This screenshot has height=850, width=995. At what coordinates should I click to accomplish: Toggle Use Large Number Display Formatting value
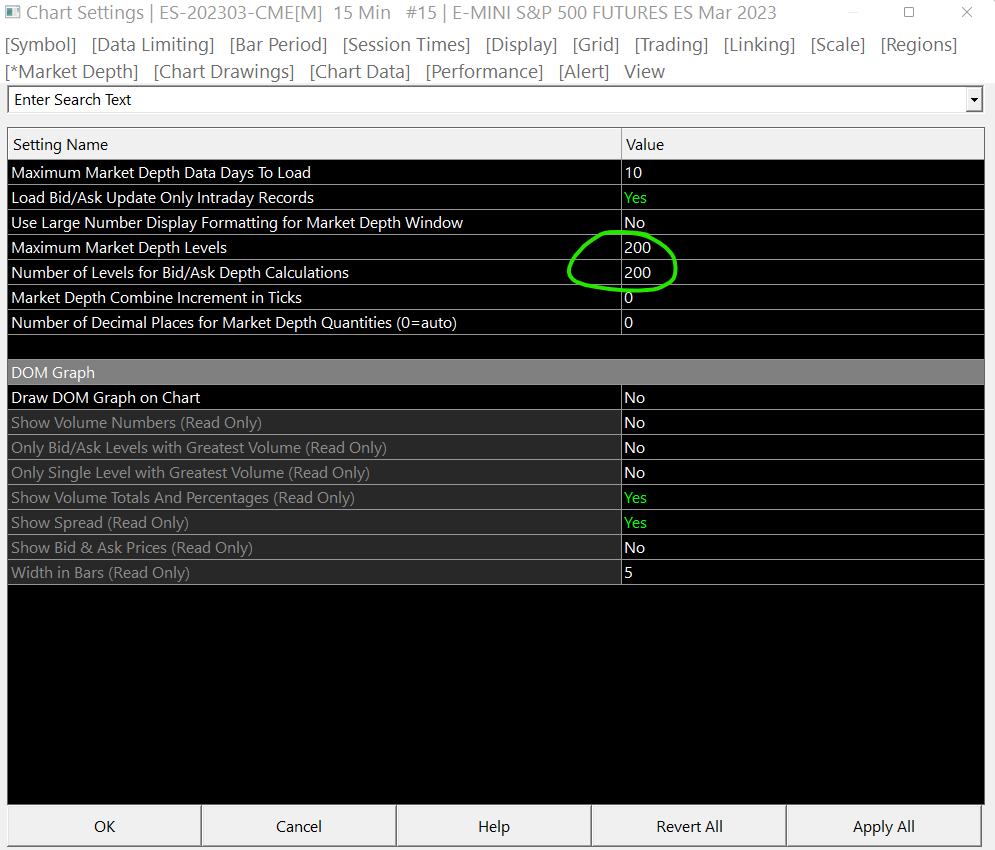803,223
